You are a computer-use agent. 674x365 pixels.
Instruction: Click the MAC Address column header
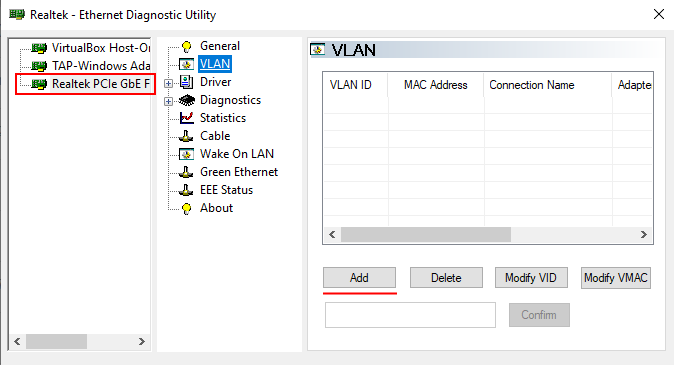436,85
